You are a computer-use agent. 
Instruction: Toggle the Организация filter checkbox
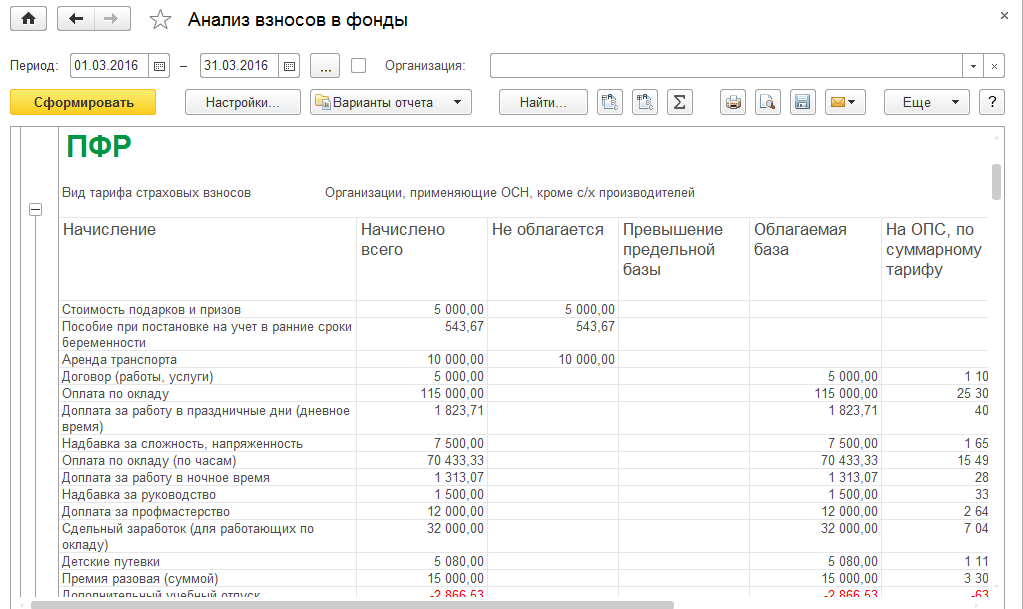click(x=359, y=66)
